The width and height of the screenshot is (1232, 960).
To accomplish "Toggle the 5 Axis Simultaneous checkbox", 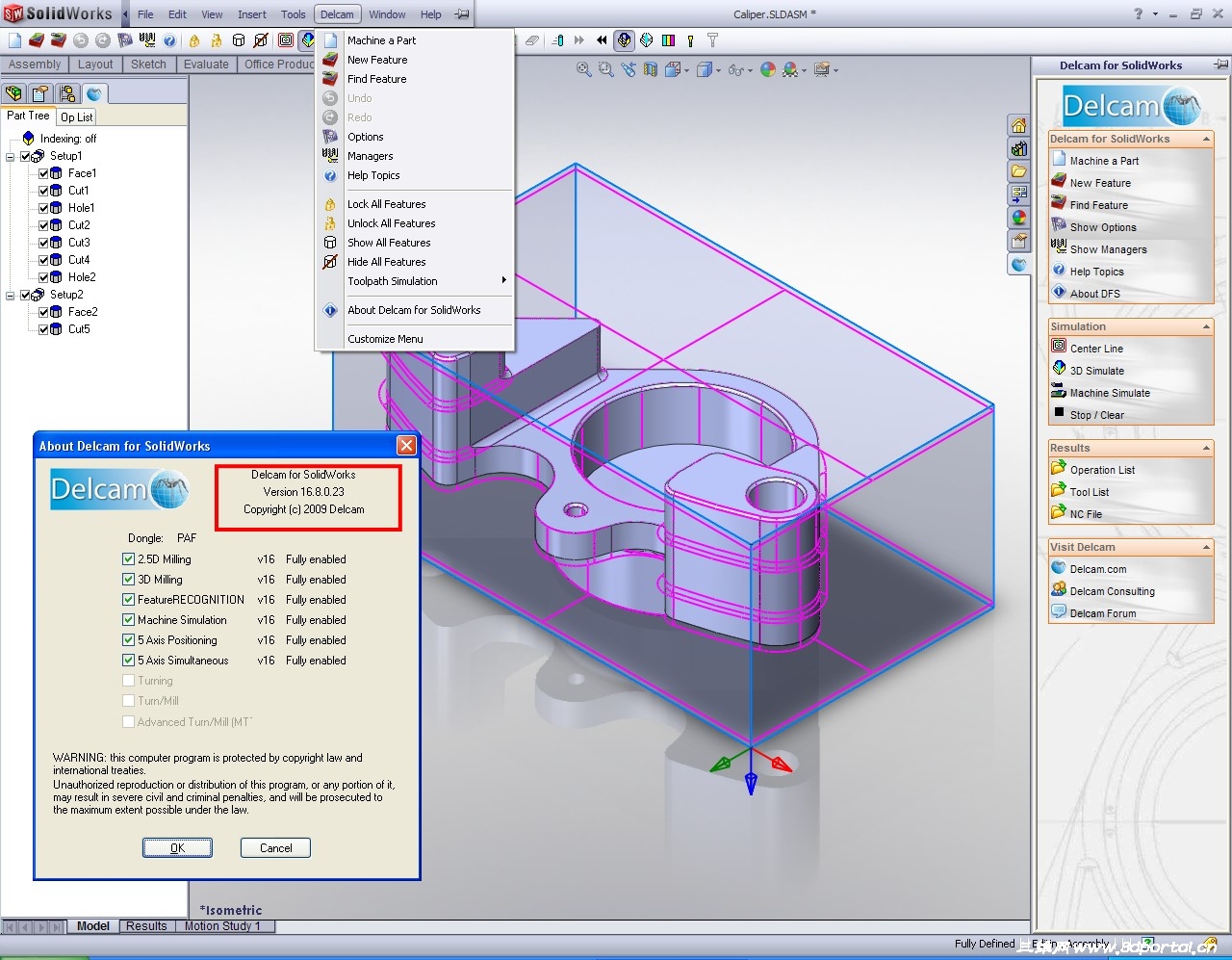I will 128,660.
